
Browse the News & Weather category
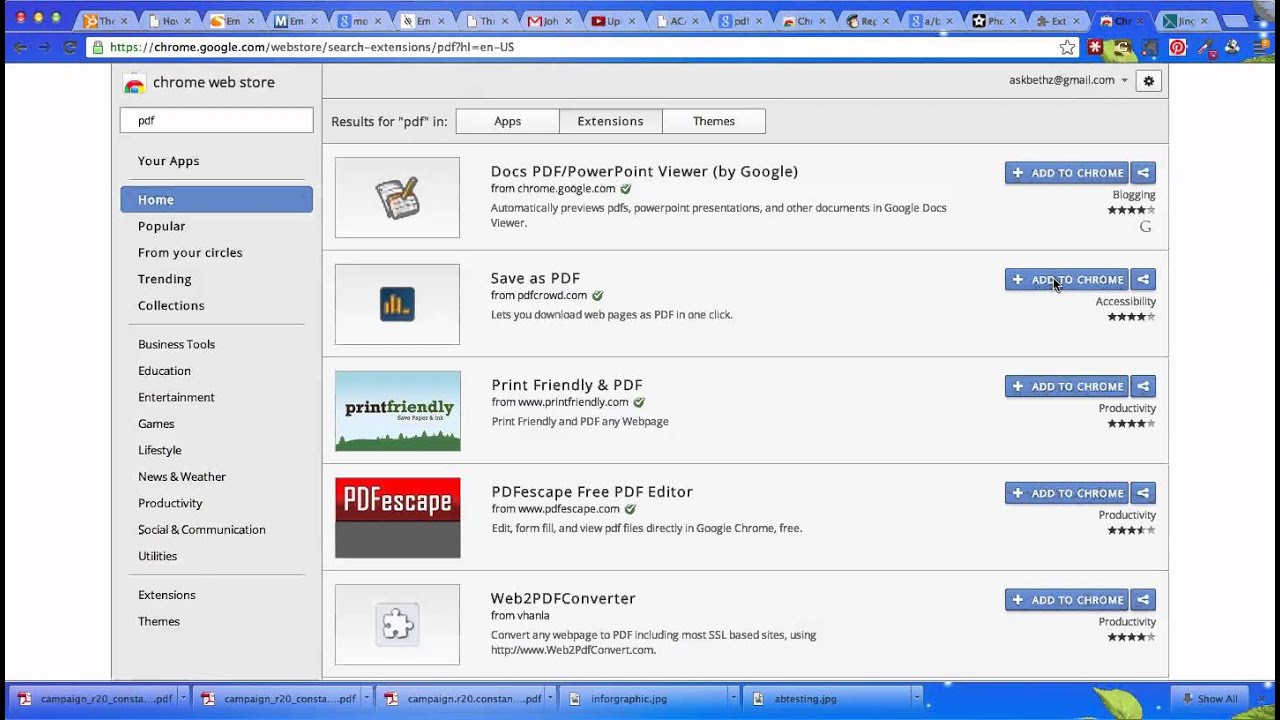tap(182, 477)
